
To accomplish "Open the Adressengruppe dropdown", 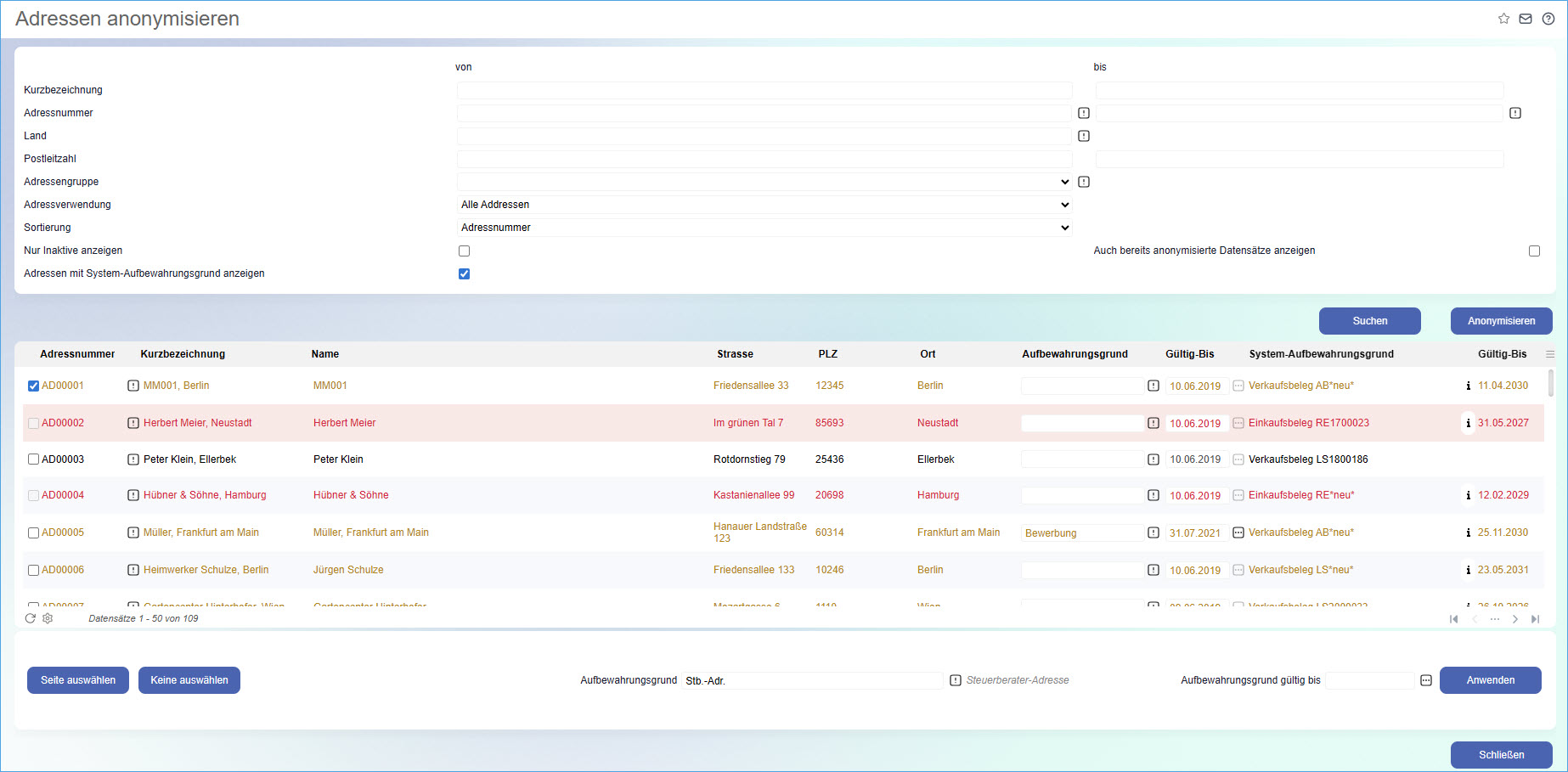I will point(764,182).
